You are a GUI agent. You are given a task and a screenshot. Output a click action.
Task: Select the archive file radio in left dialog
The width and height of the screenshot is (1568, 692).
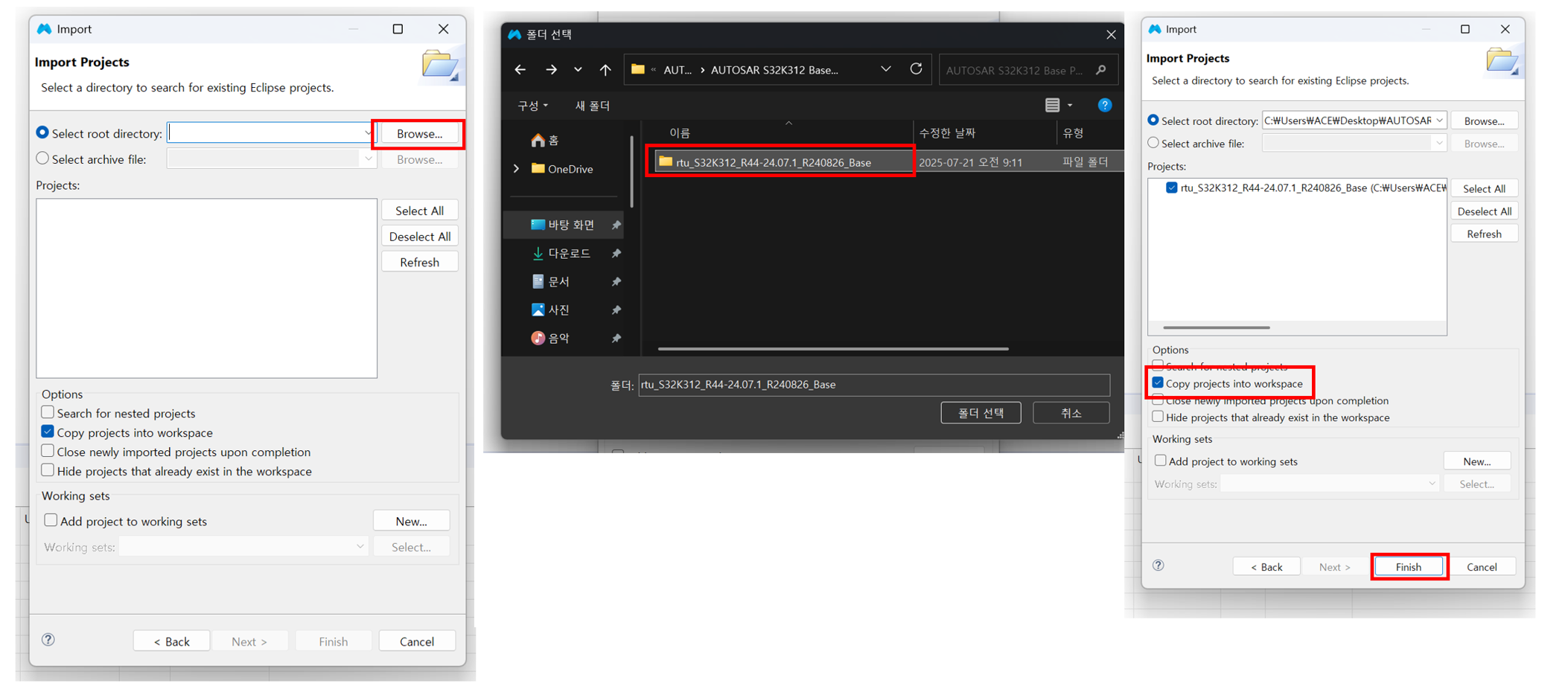coord(42,158)
